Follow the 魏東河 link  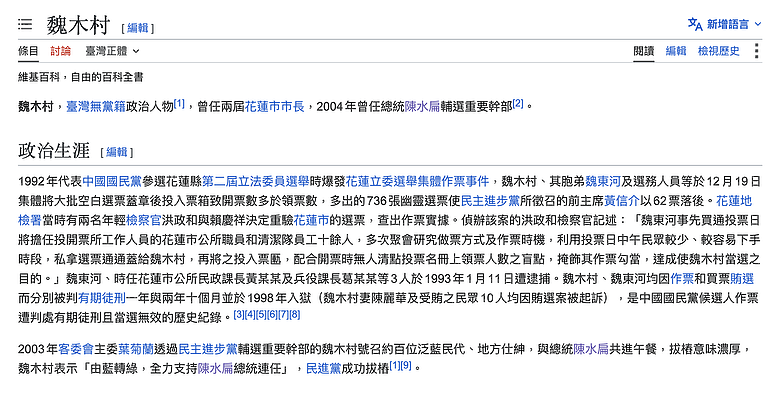tap(603, 182)
